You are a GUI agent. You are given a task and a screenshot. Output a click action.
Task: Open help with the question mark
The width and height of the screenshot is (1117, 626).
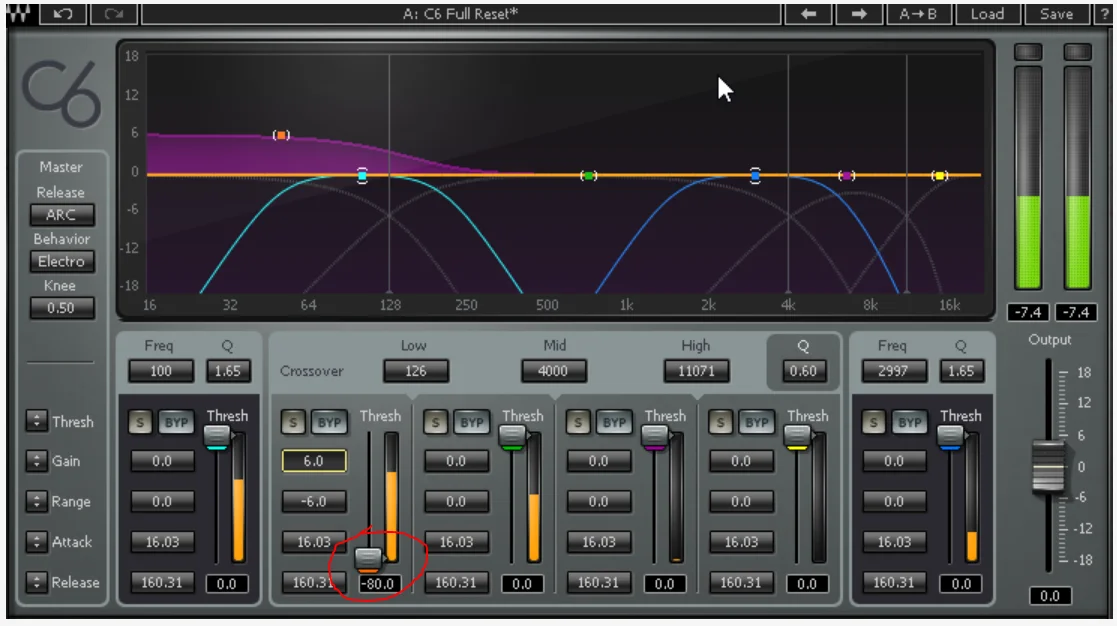tap(1105, 14)
